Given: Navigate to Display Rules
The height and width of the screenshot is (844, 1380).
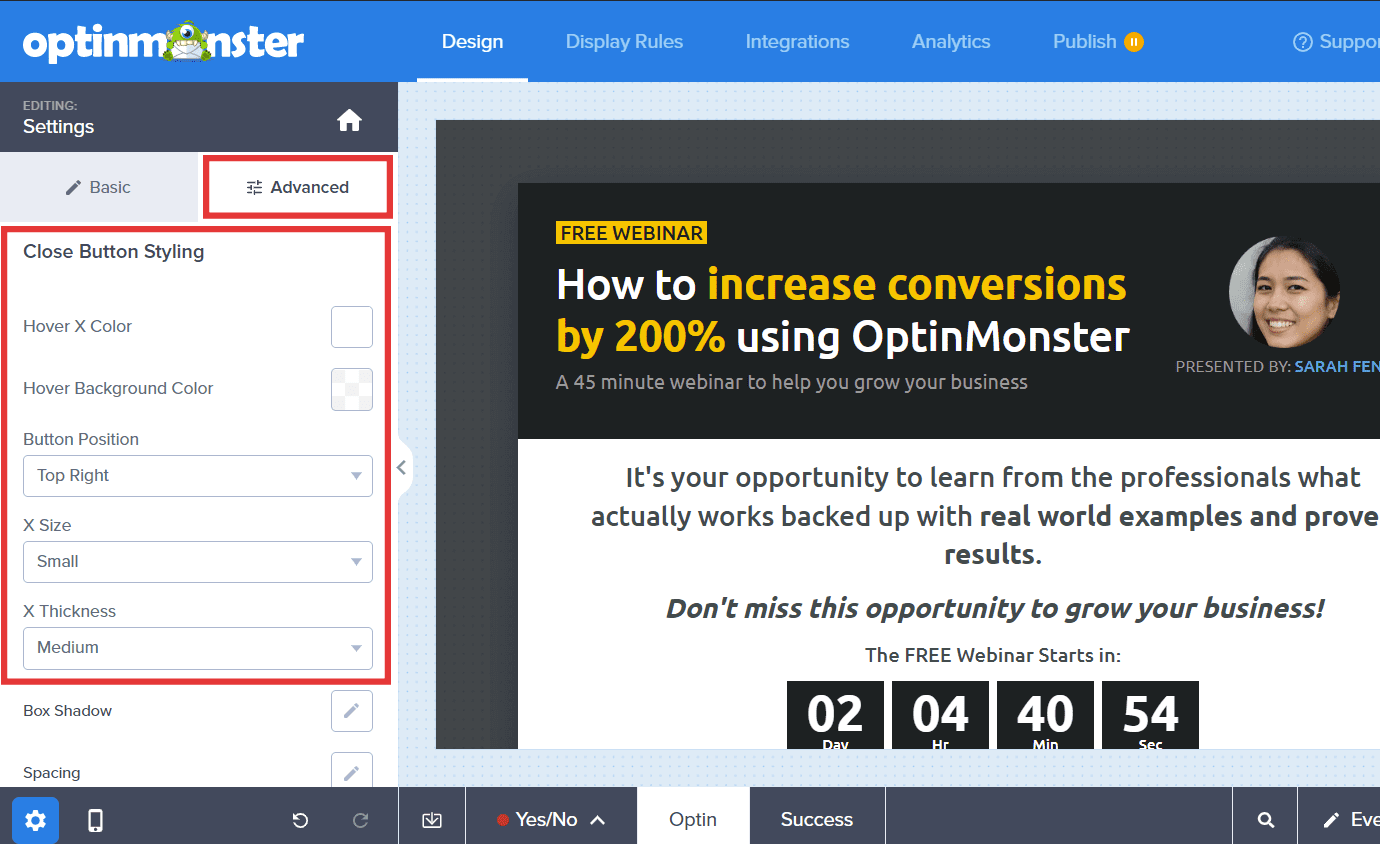Looking at the screenshot, I should click(x=624, y=42).
